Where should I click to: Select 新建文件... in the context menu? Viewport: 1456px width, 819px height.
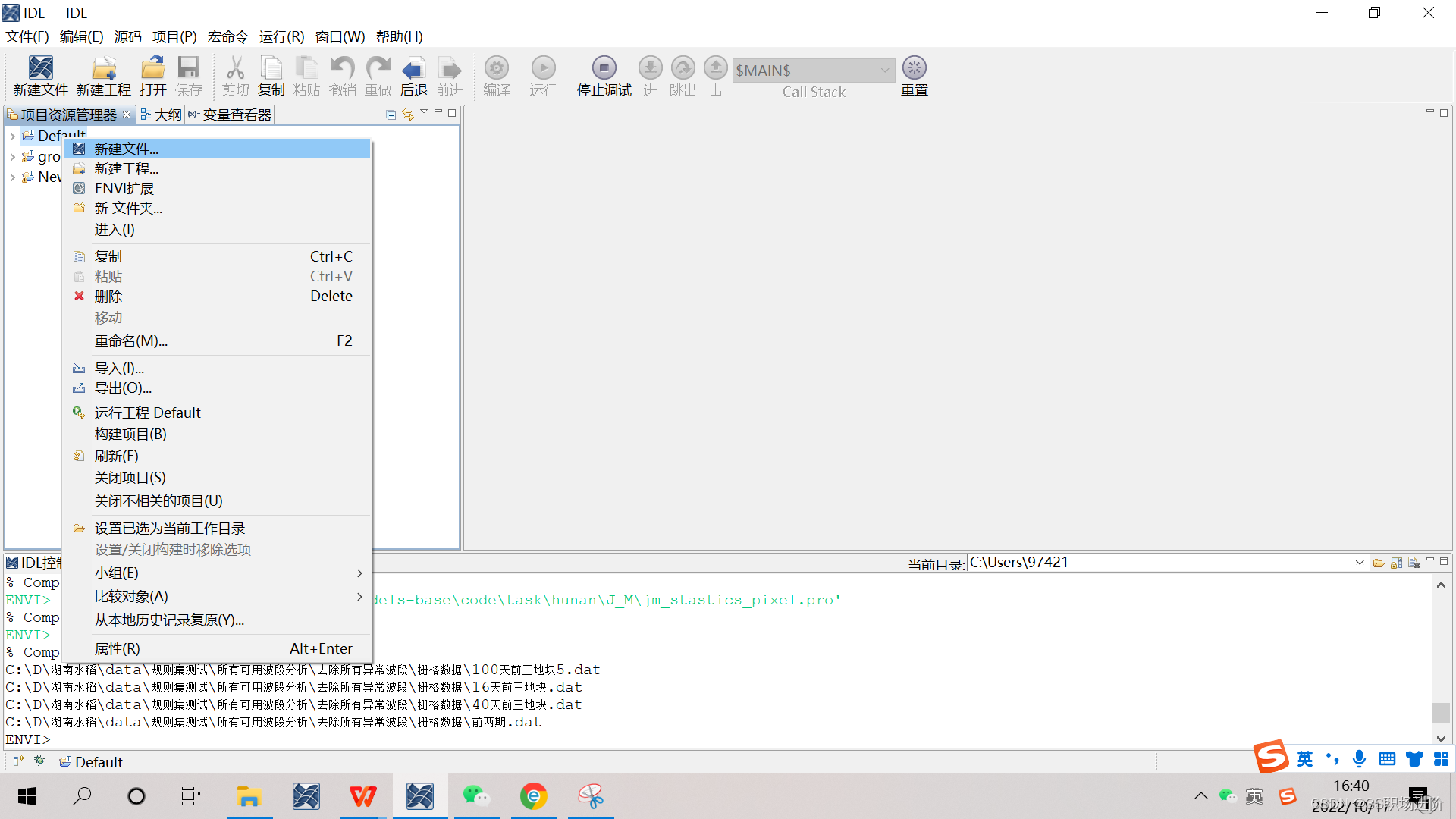pos(127,149)
